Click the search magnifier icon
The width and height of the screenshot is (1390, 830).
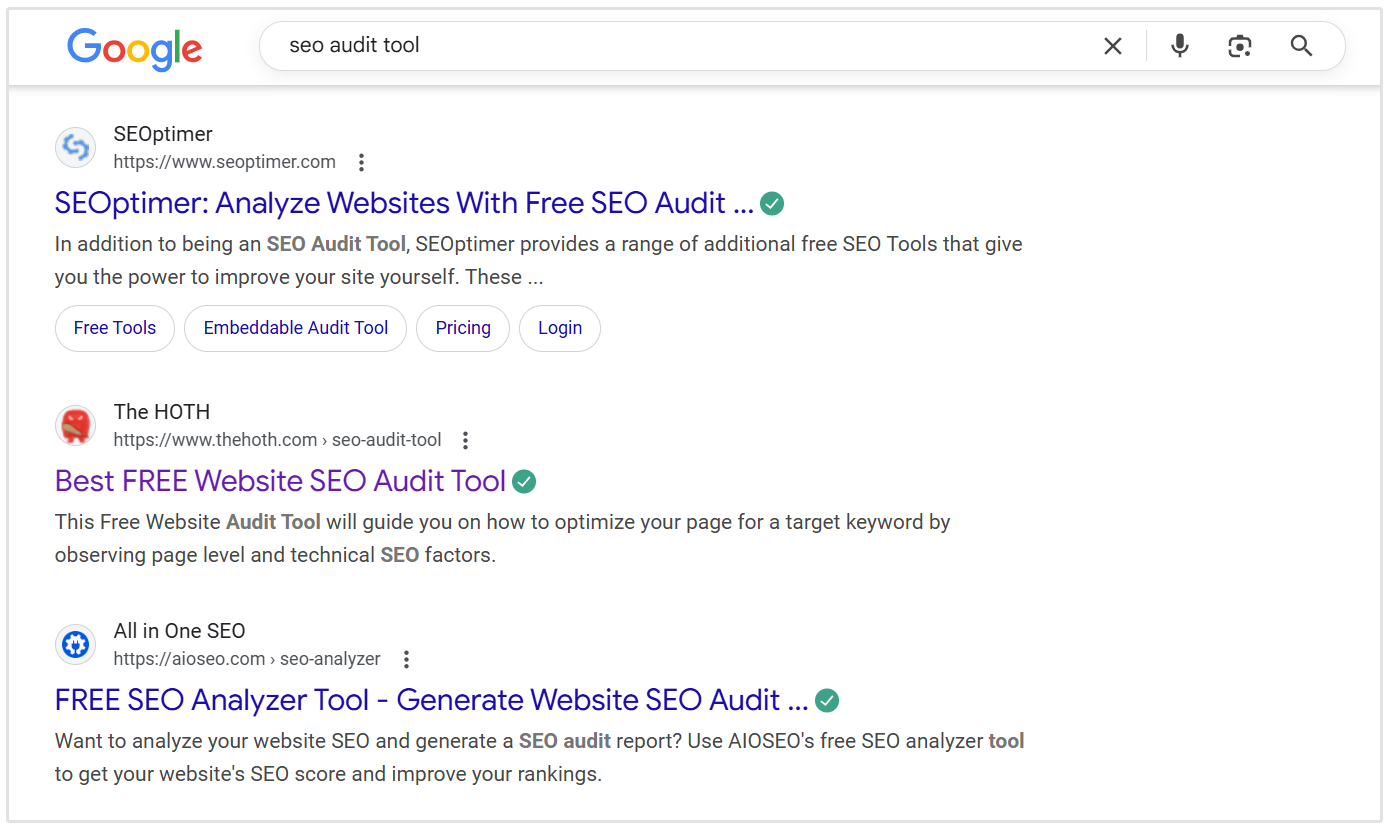tap(1300, 46)
